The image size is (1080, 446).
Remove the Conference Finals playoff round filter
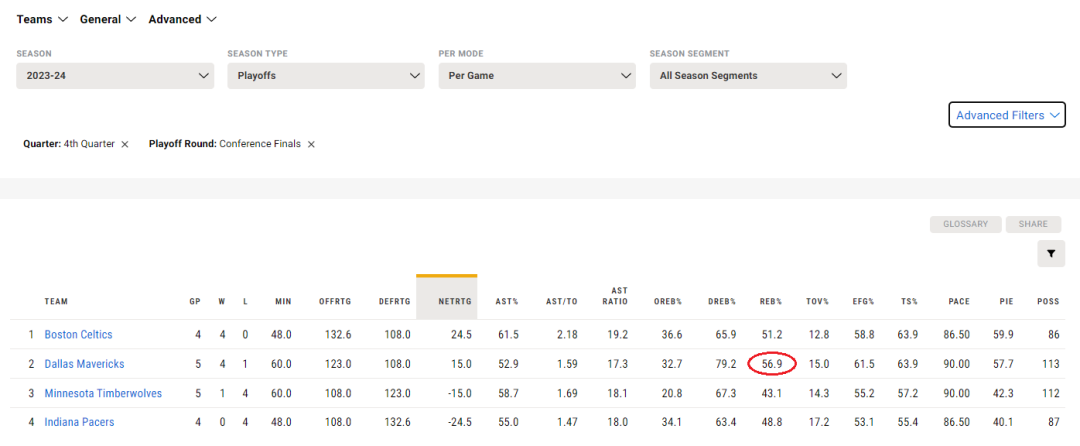tap(311, 145)
